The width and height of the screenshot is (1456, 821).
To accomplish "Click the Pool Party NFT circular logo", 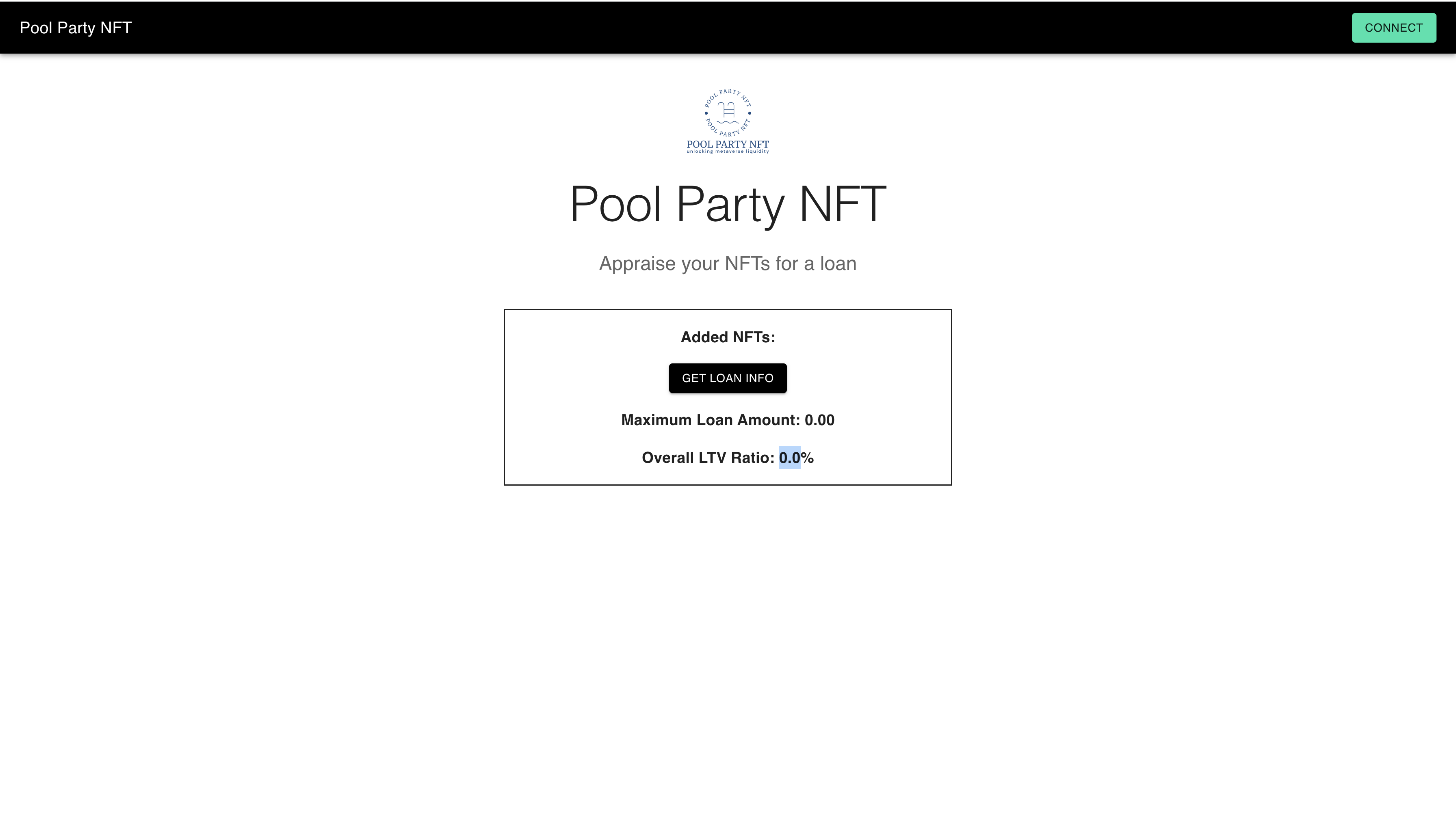I will (728, 121).
